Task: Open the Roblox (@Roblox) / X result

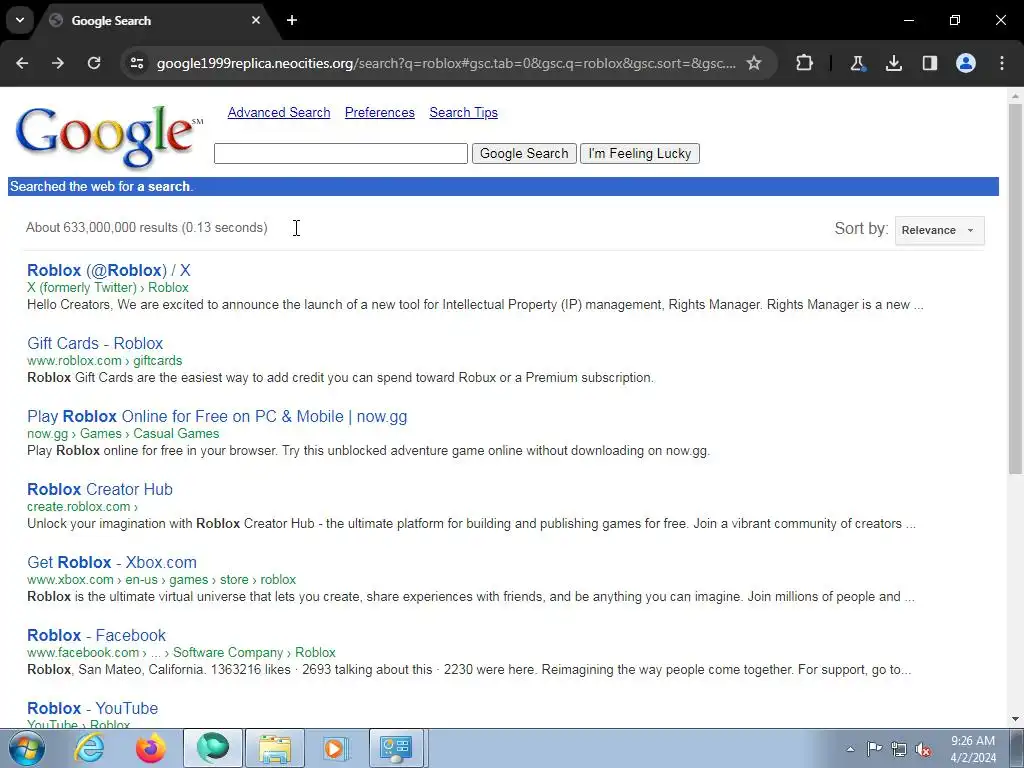Action: click(108, 270)
